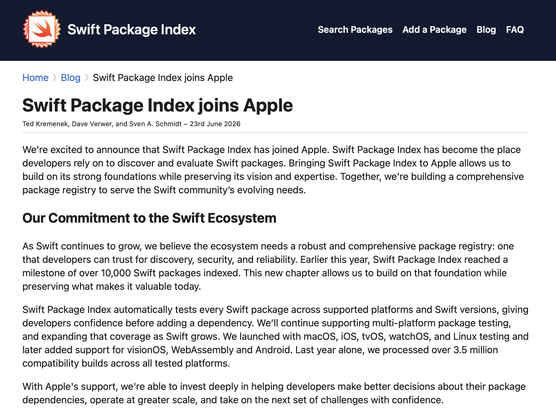Open Search Packages in the header

[x=355, y=30]
